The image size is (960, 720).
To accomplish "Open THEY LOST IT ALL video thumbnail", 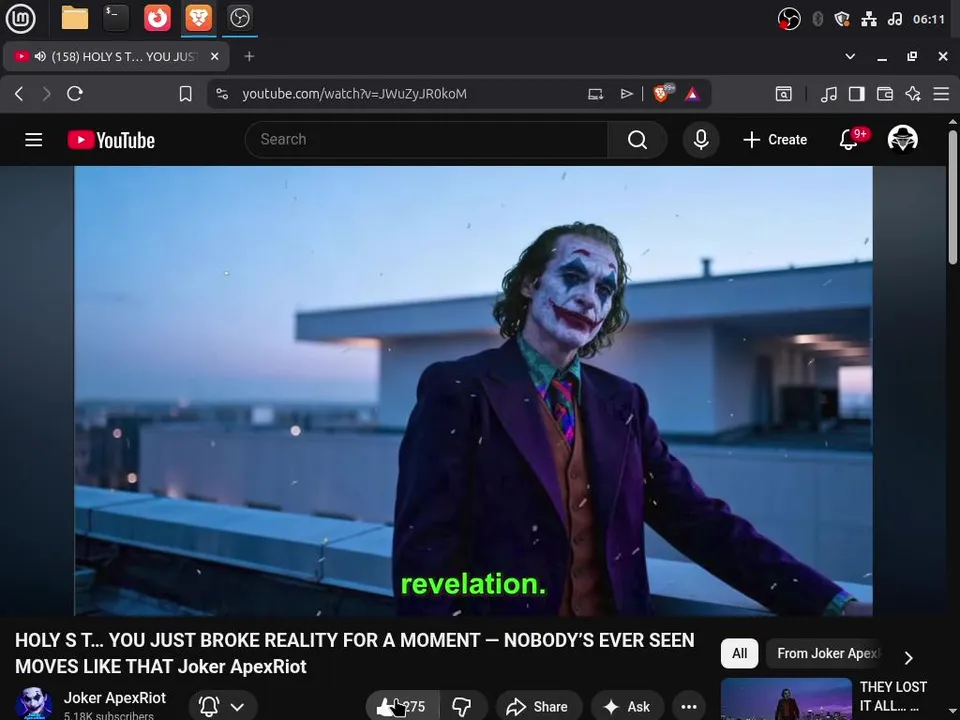I will coord(786,699).
